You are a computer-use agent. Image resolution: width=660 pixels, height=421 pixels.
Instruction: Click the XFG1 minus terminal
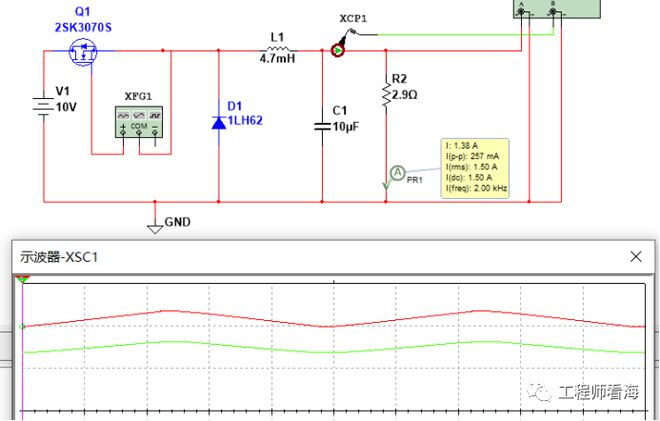coord(155,132)
